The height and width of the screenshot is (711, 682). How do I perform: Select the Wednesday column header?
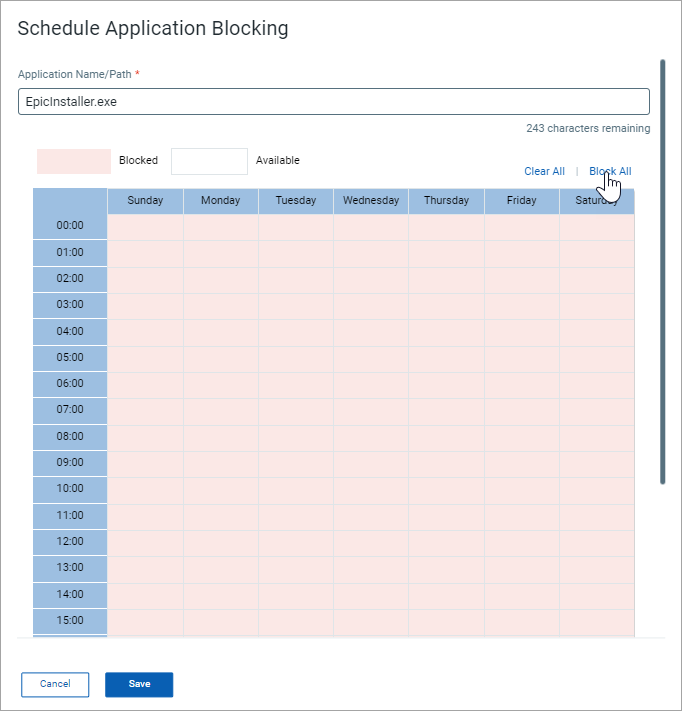click(x=371, y=201)
